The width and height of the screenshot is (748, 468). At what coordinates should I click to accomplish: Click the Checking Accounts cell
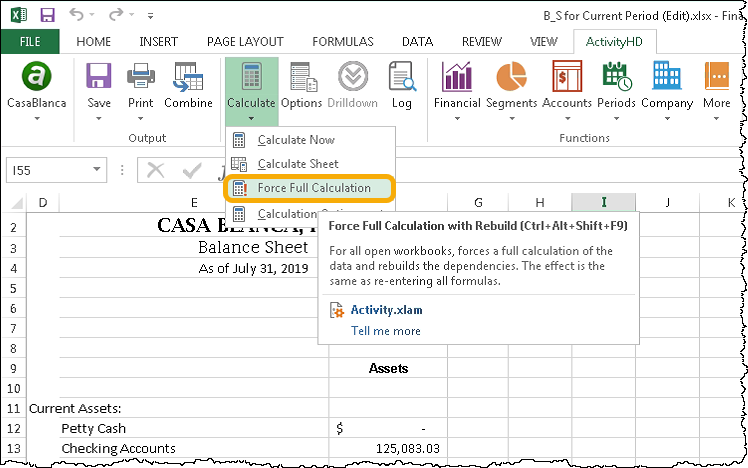point(194,448)
